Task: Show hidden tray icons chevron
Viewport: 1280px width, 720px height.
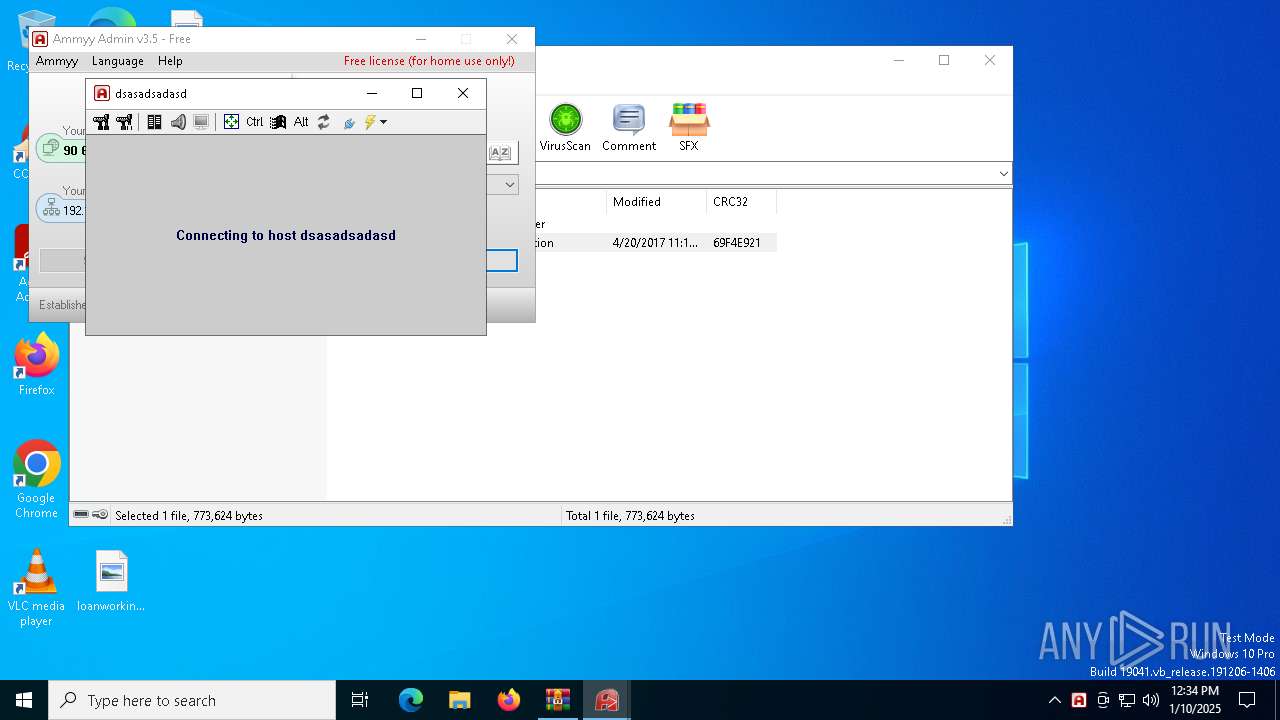Action: click(x=1054, y=700)
